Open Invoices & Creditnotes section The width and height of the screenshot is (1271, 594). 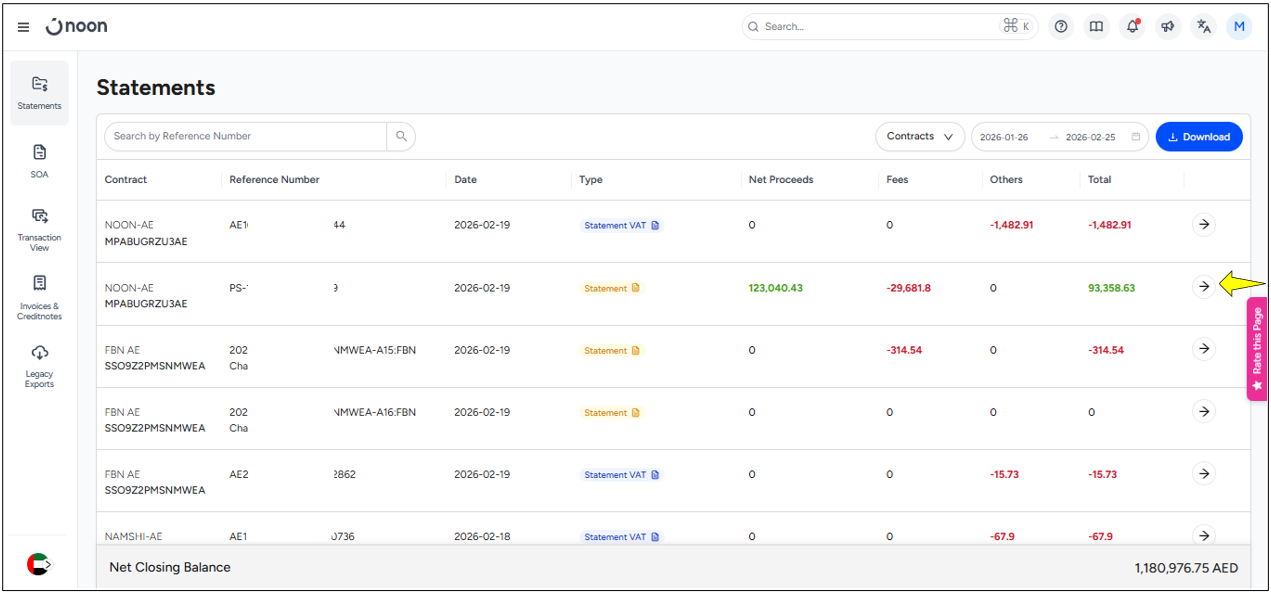coord(39,297)
